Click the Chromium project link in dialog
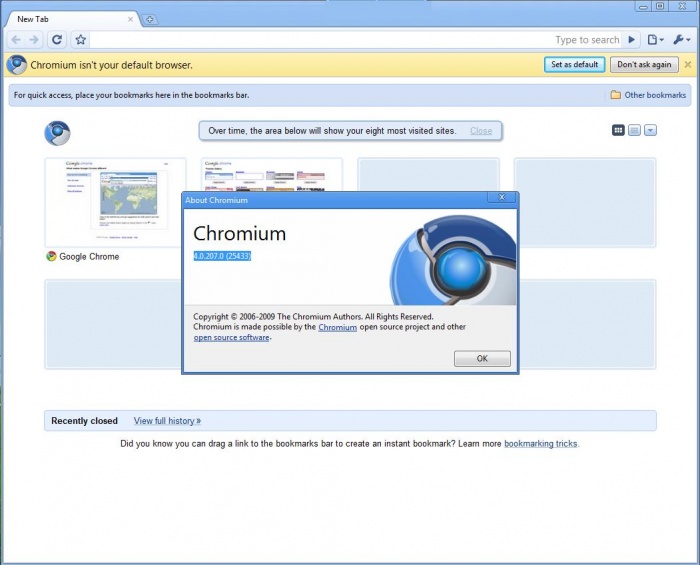 (338, 327)
